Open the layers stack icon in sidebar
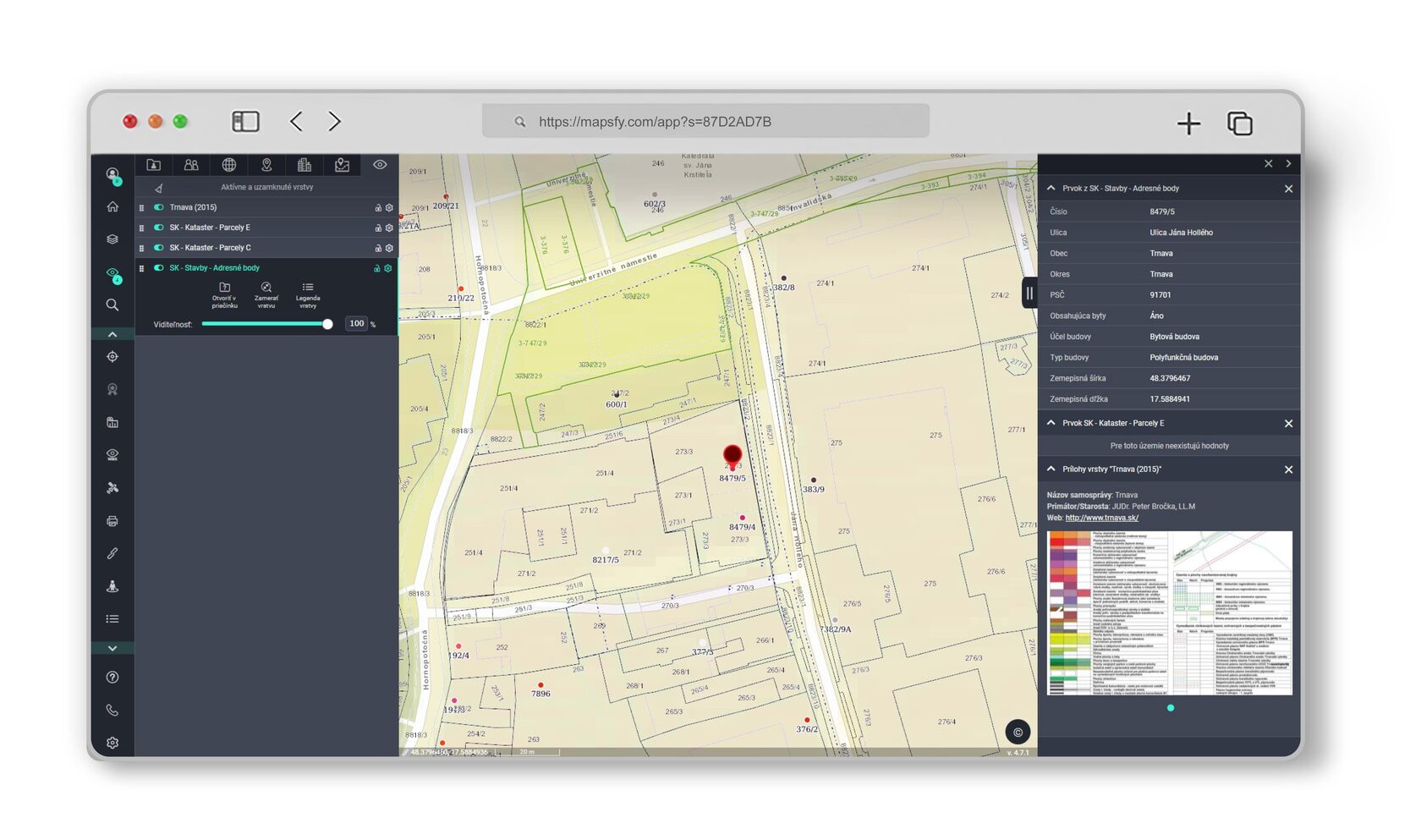Image resolution: width=1421 pixels, height=840 pixels. point(112,239)
